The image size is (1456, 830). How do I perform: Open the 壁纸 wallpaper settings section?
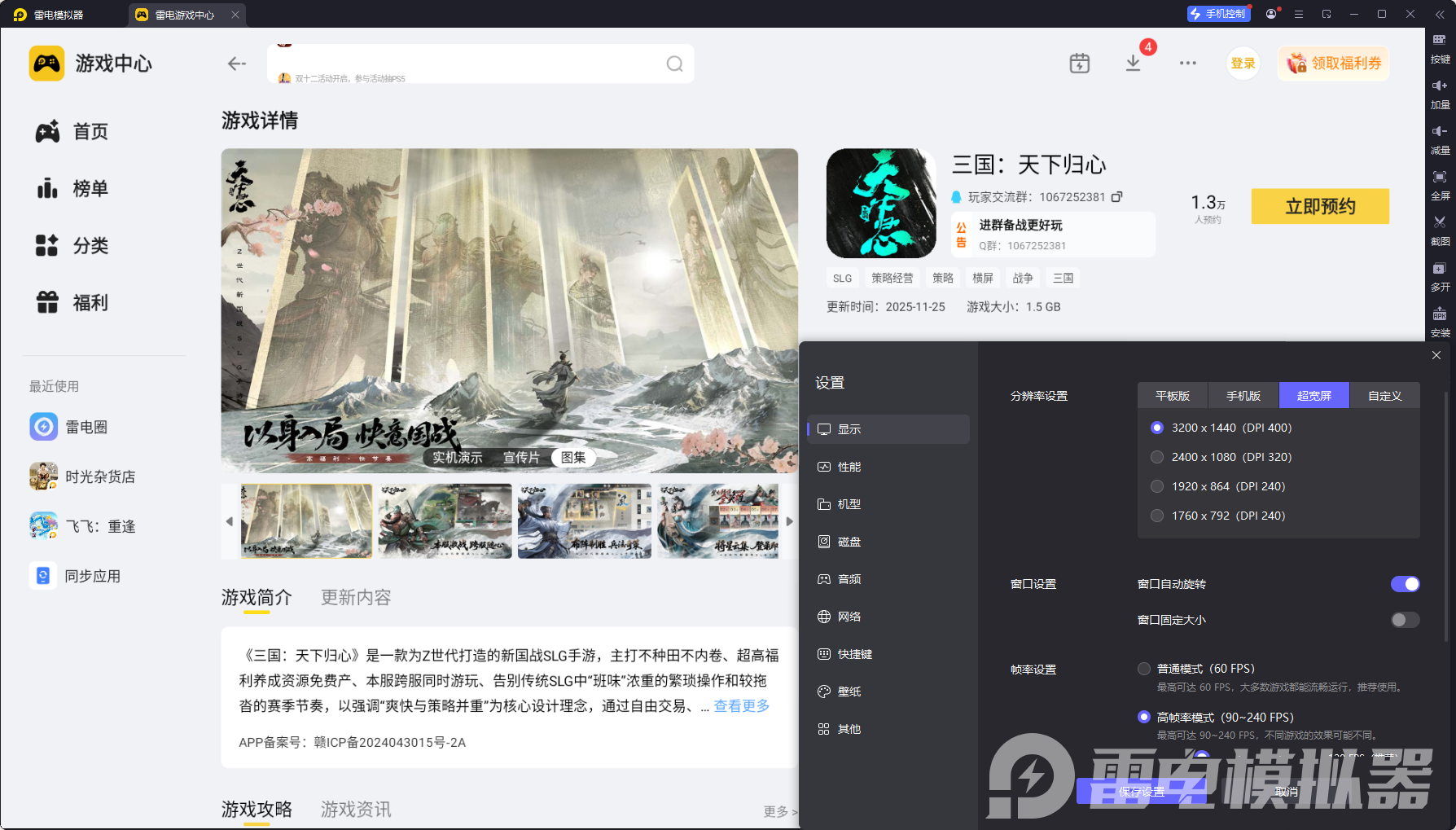coord(888,692)
